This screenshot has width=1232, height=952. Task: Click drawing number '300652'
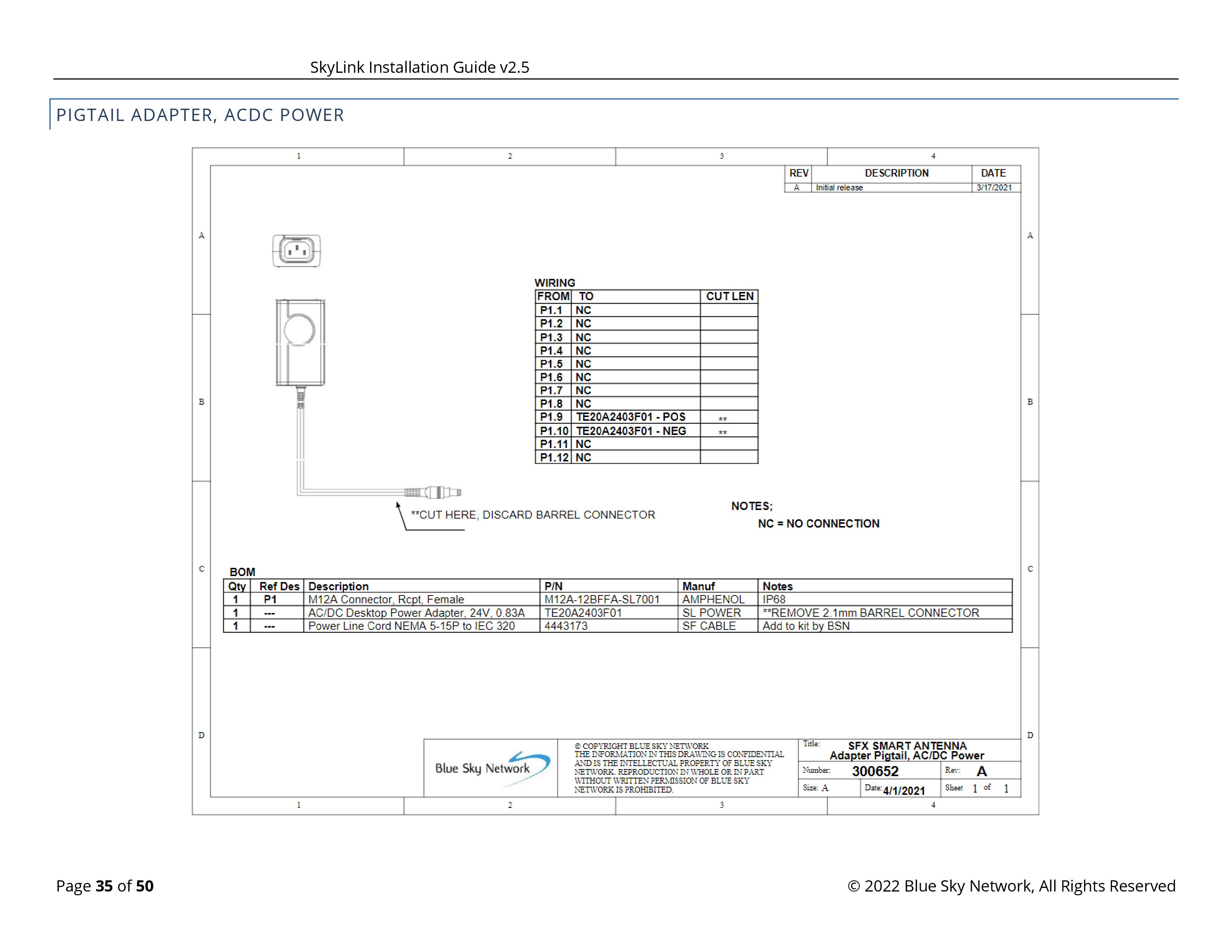coord(875,771)
